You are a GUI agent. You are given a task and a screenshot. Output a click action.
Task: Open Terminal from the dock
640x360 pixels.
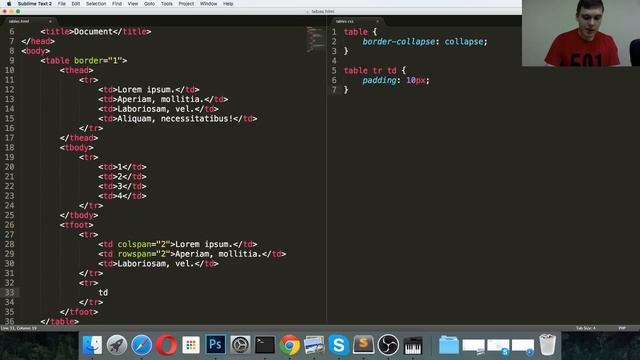click(265, 345)
